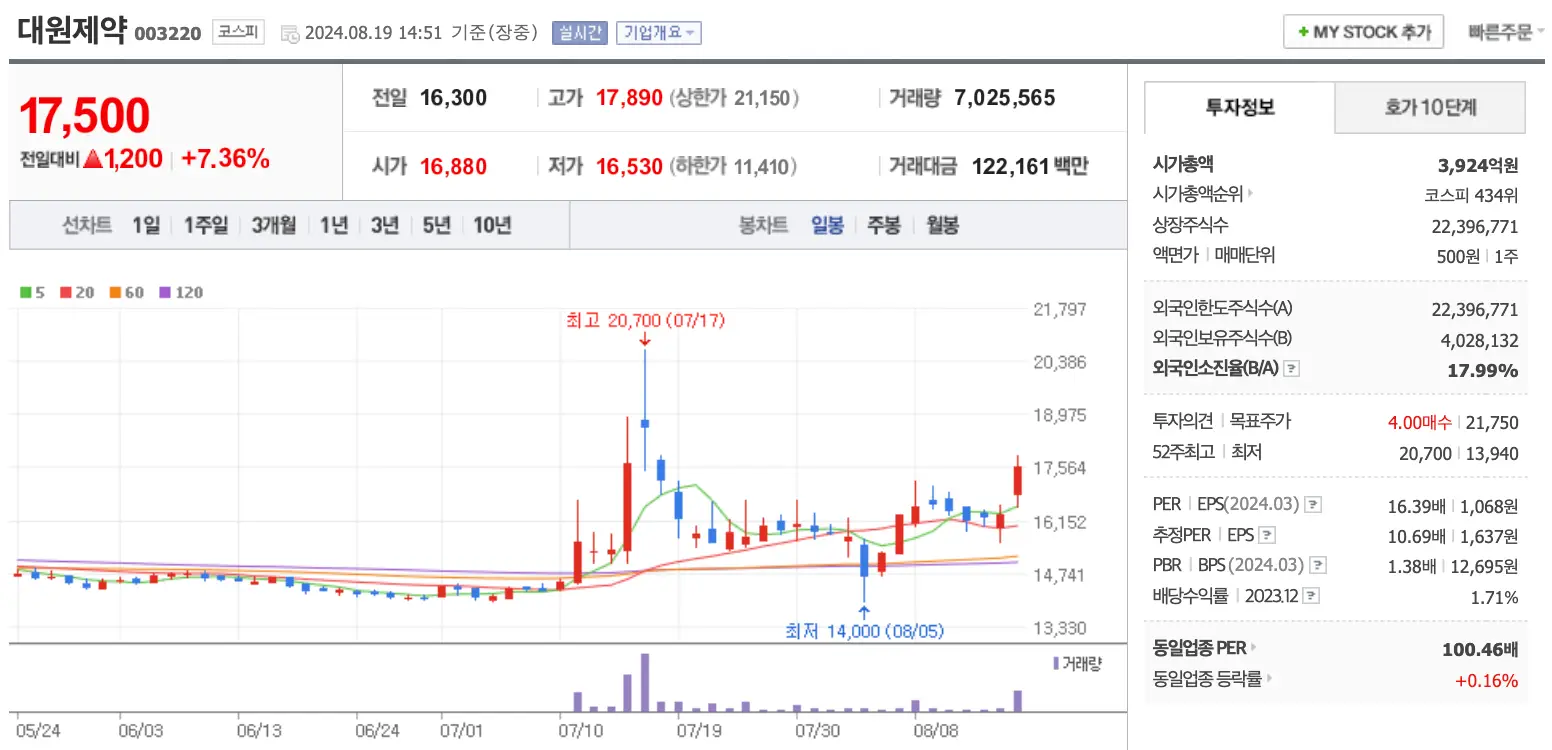Switch to the 투자정보 tab

[1239, 107]
